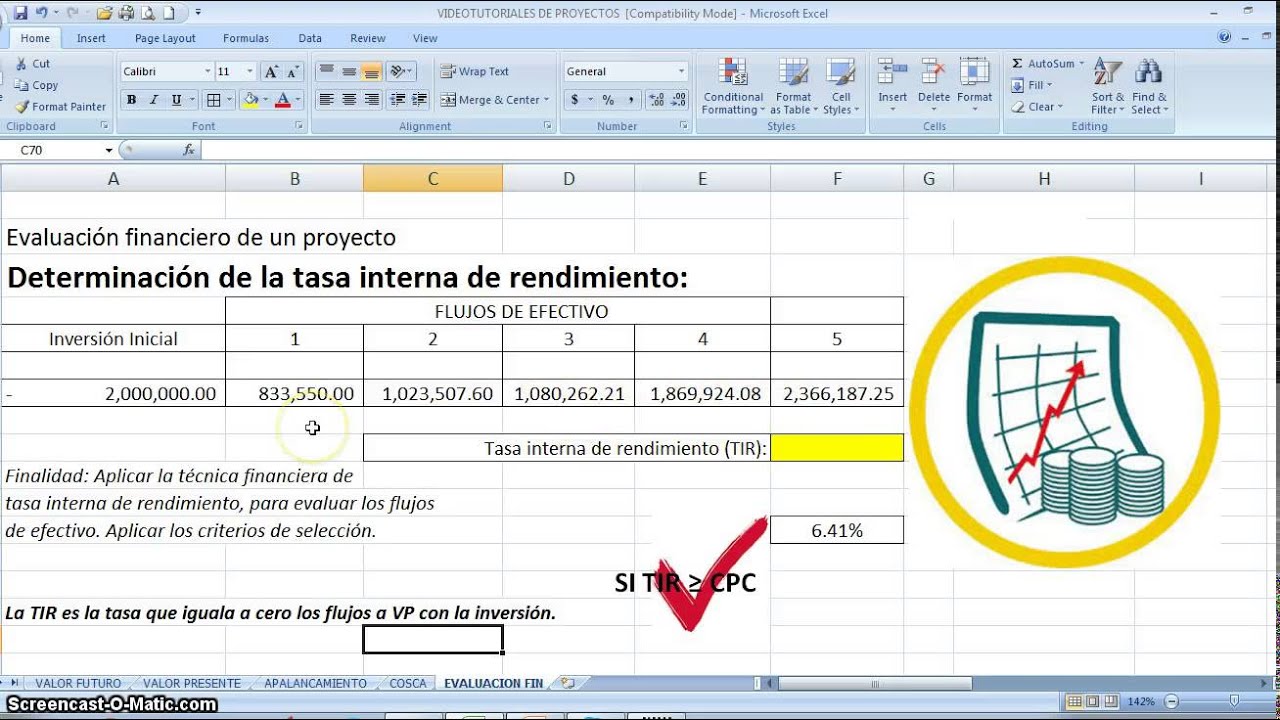This screenshot has height=720, width=1280.
Task: Increase font size with Grow Font
Action: click(271, 72)
